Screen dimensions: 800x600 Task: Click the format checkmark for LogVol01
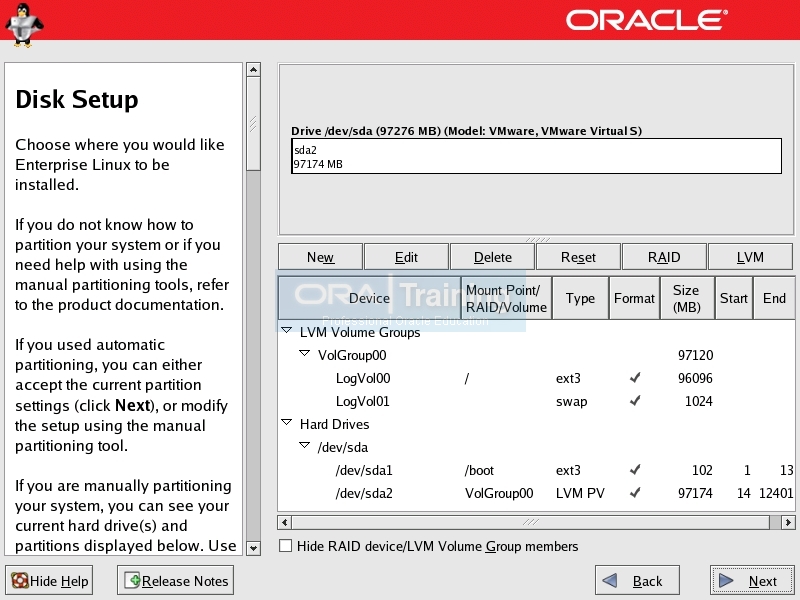(635, 401)
